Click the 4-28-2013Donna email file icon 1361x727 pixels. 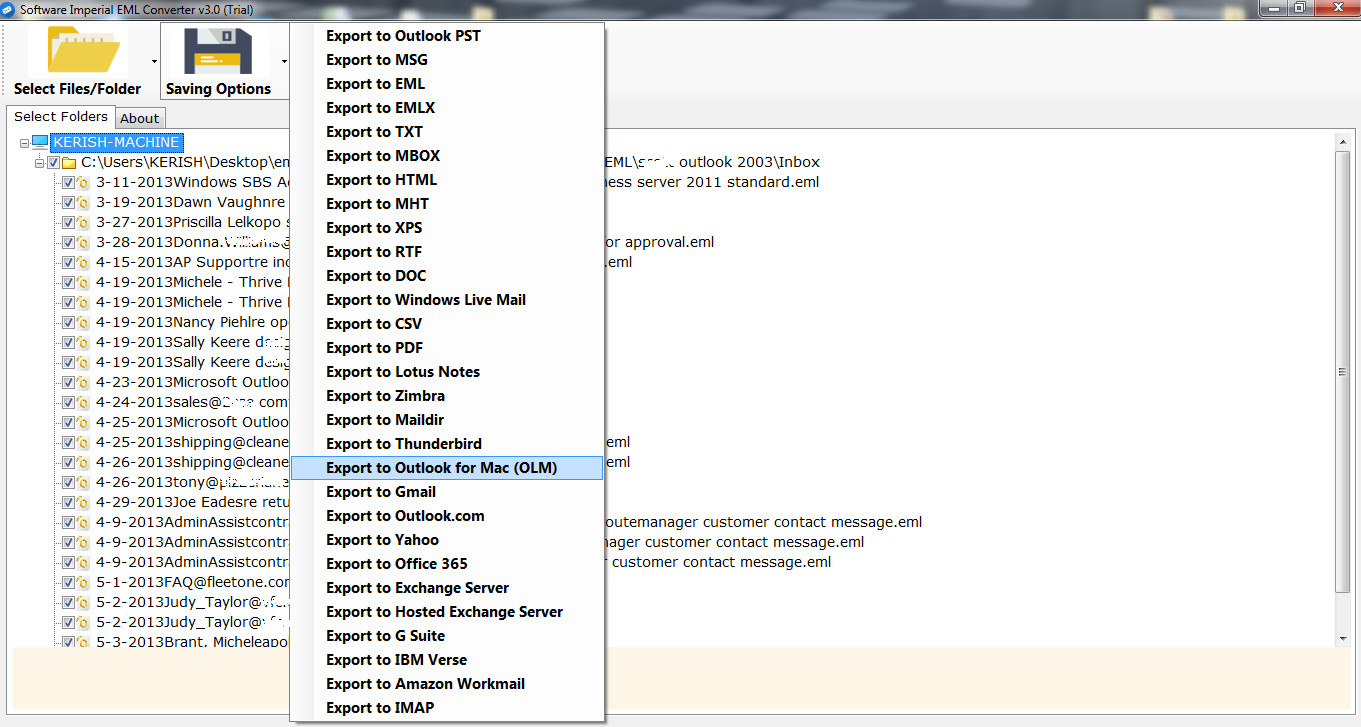coord(84,242)
